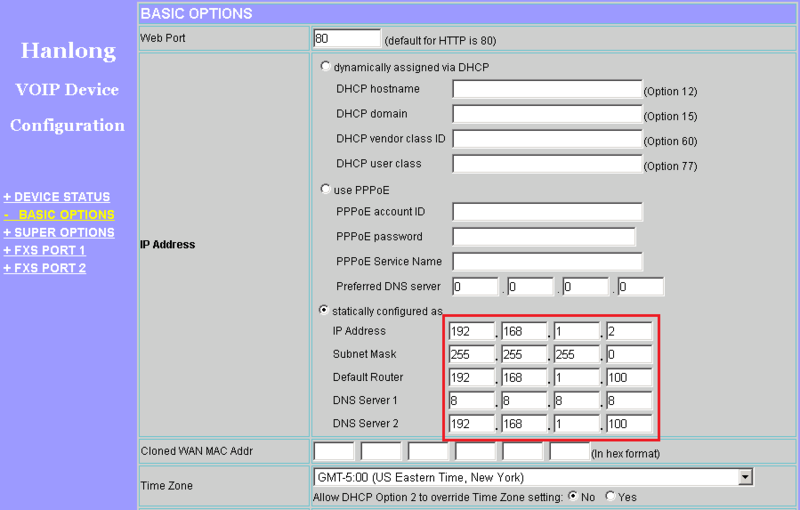The image size is (800, 510).
Task: Click the Web Port input field
Action: 347,38
